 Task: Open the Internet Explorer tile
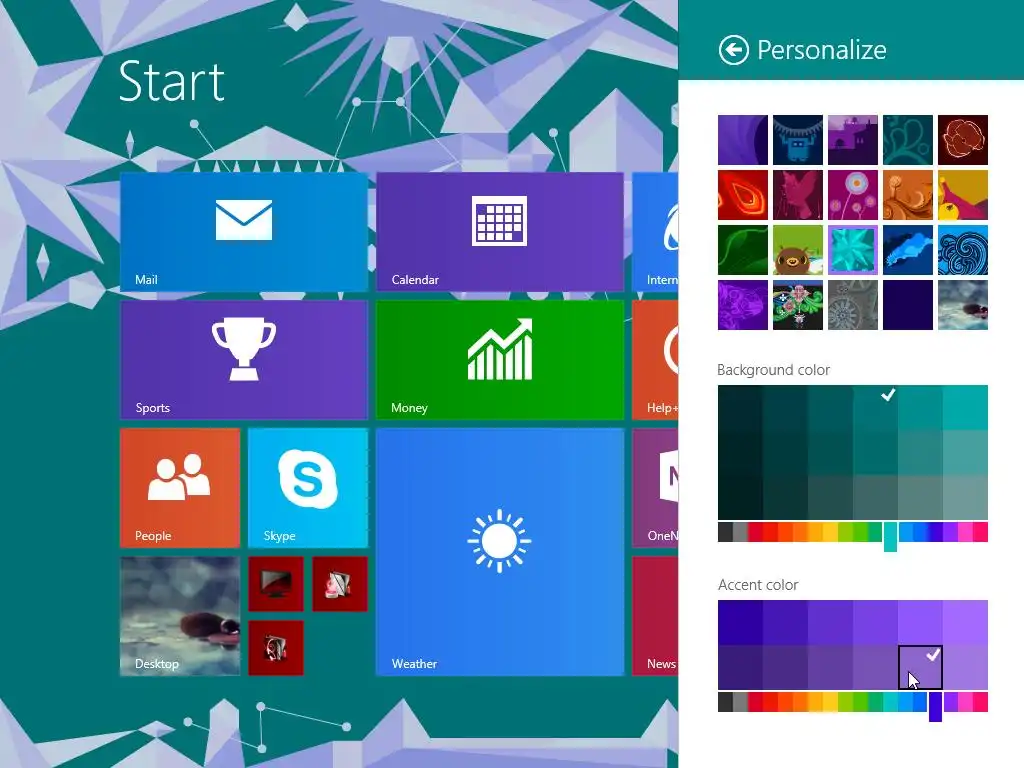point(655,232)
